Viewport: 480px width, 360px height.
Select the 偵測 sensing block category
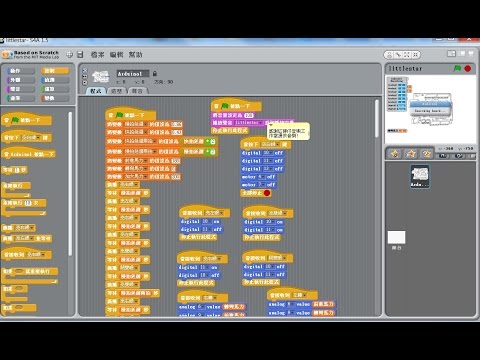pos(55,80)
